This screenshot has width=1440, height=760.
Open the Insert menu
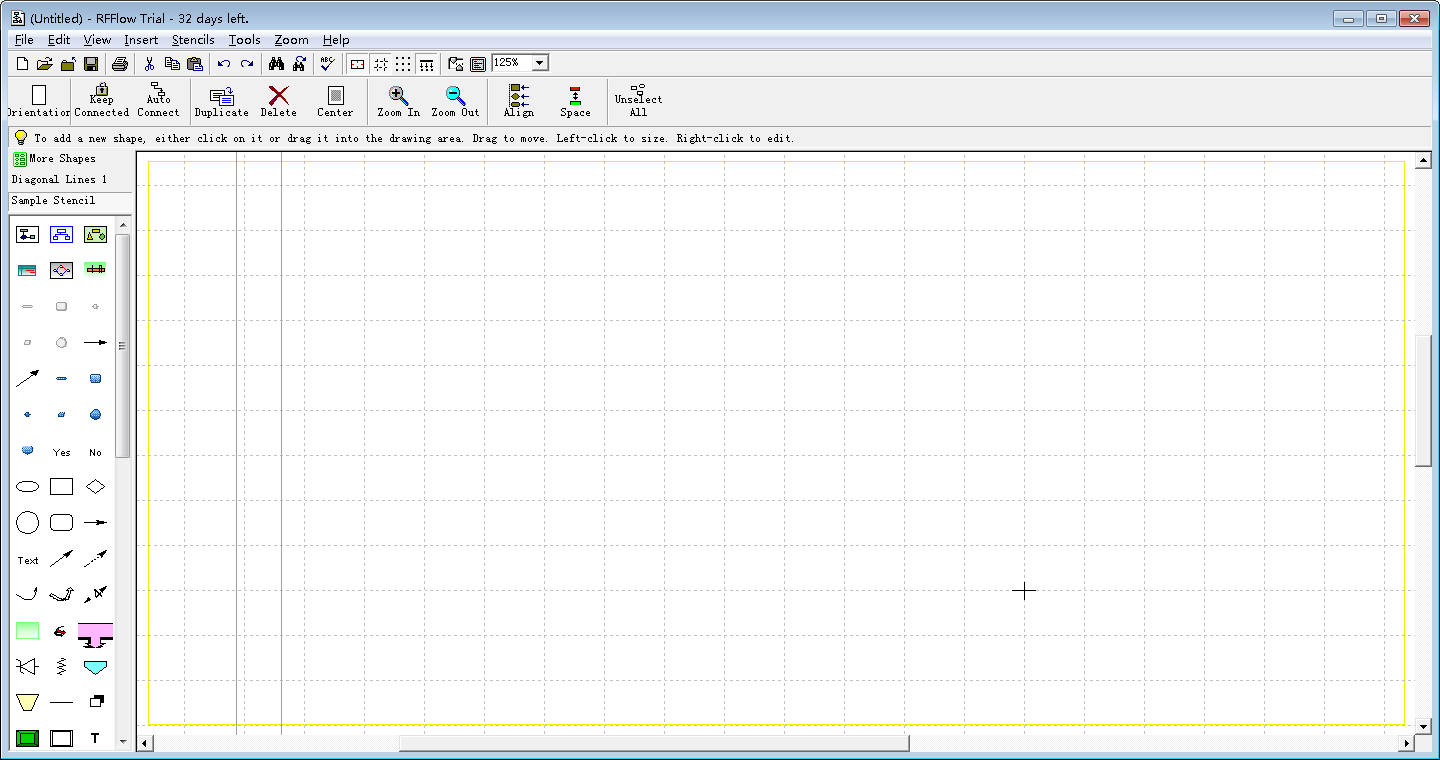point(141,40)
